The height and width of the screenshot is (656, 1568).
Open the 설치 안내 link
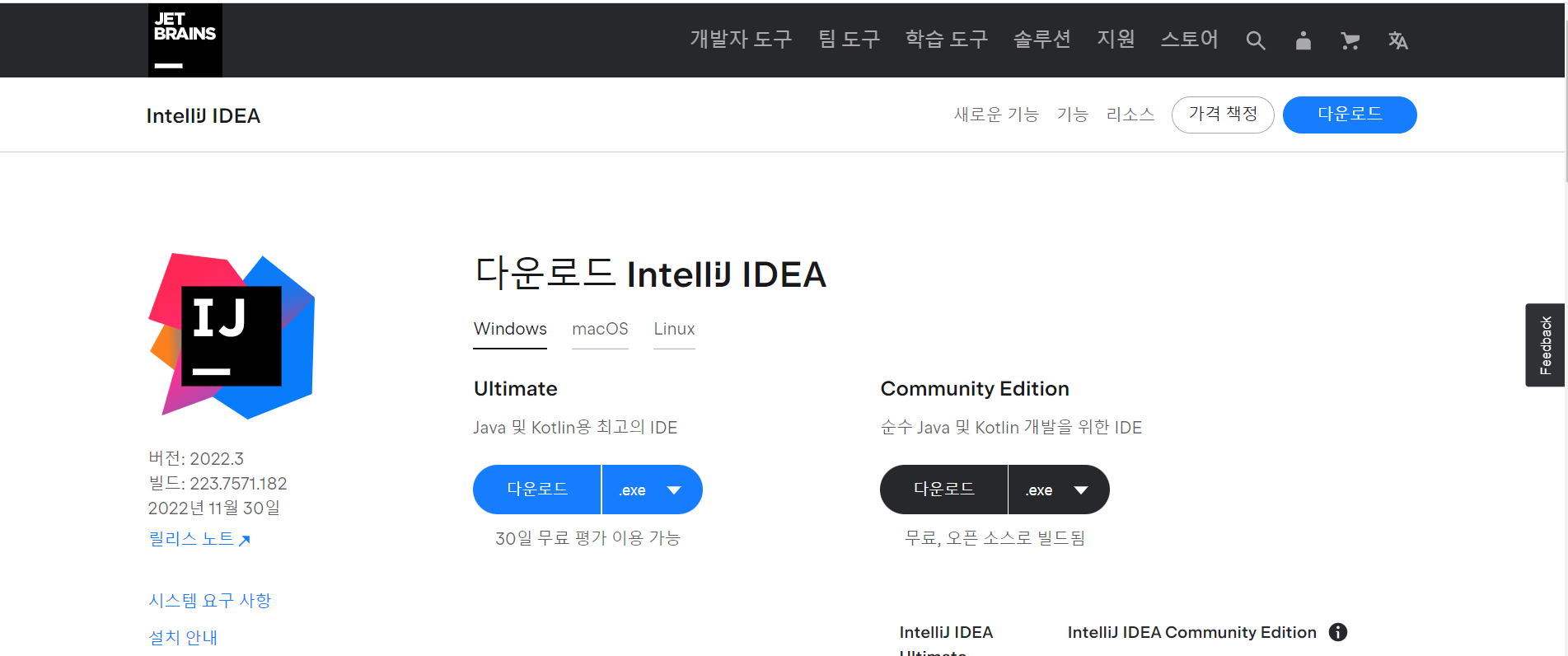(x=183, y=638)
